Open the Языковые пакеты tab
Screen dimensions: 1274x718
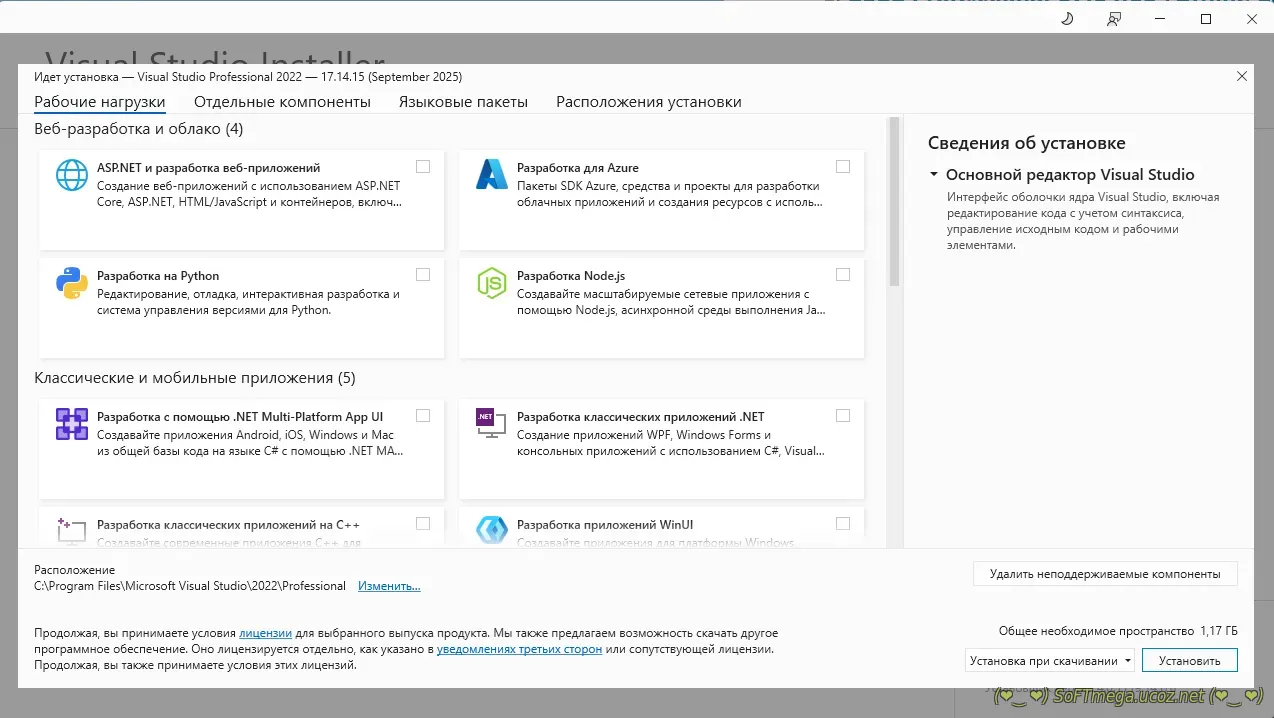[463, 102]
